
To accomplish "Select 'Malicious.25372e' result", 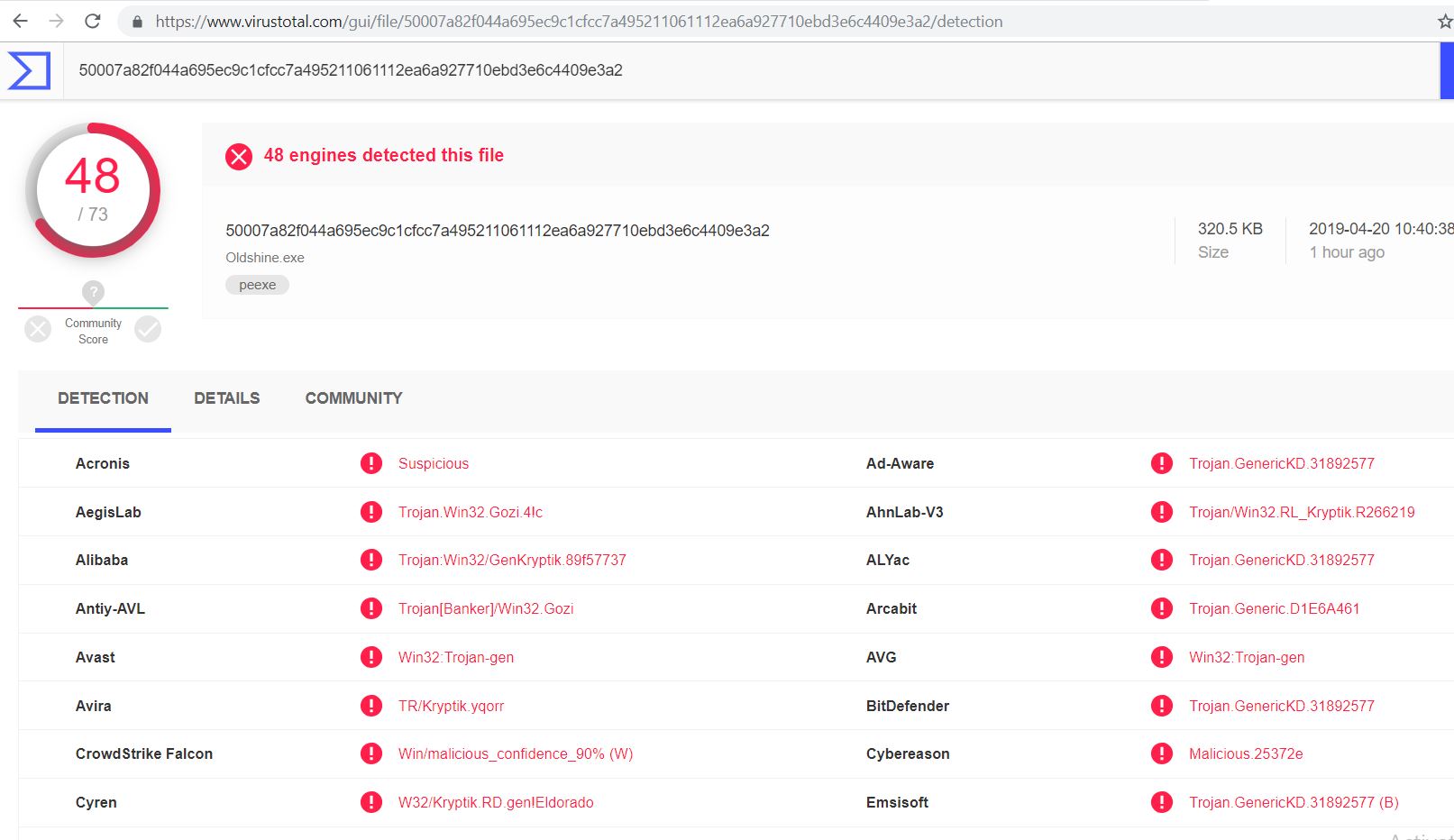I will (1246, 753).
